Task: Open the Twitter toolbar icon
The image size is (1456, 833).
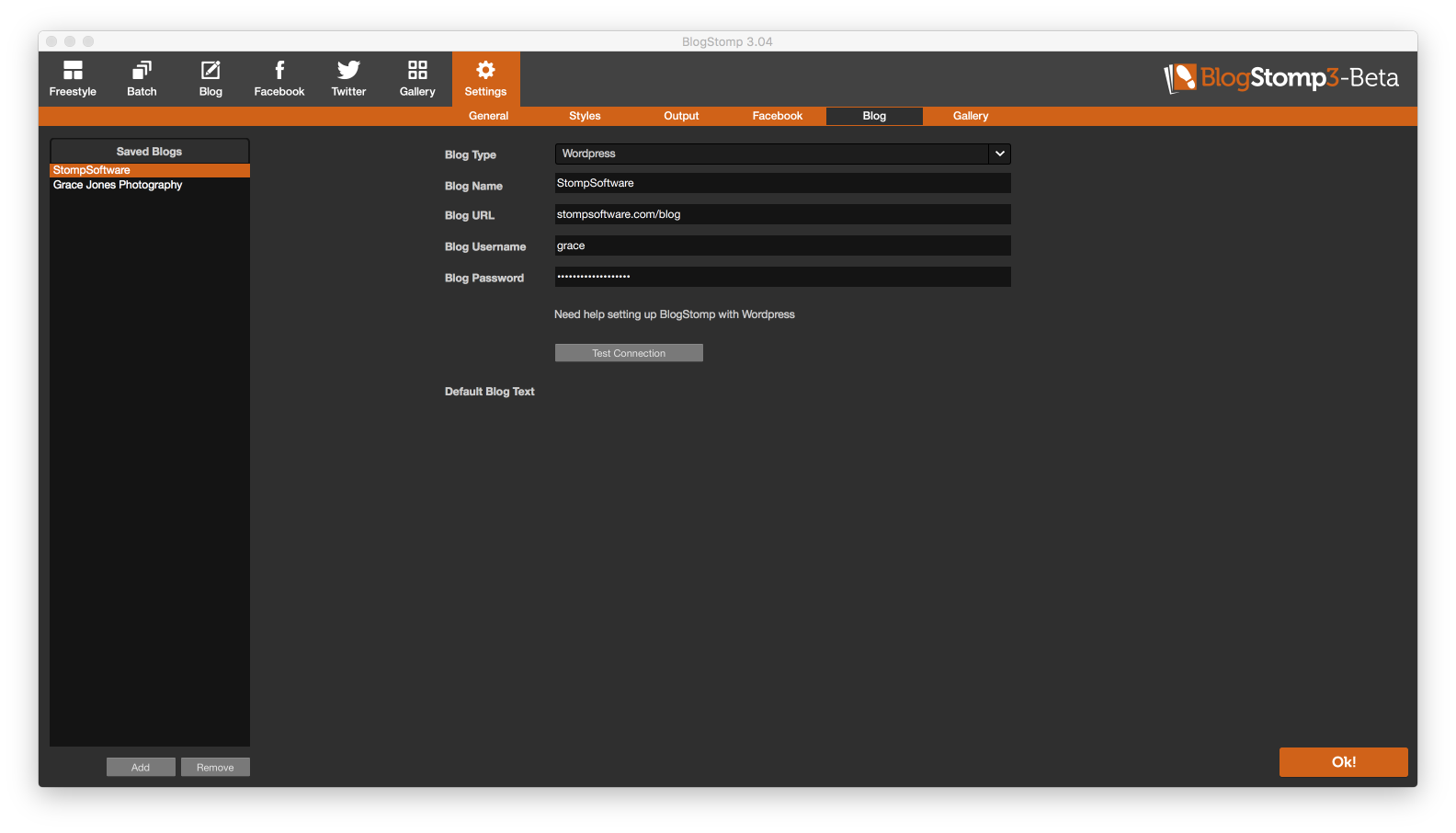Action: click(x=348, y=79)
